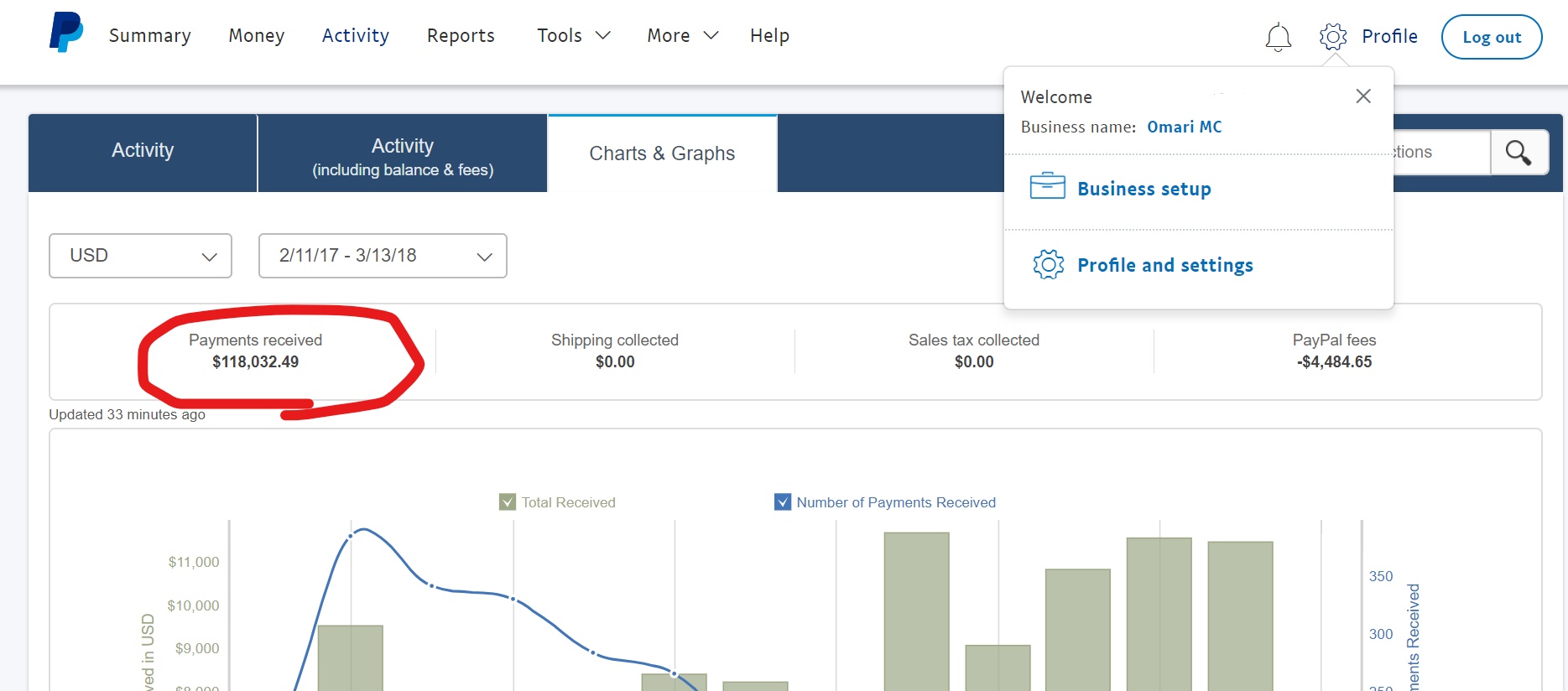This screenshot has height=691, width=1568.
Task: Open Activity in top navigation bar
Action: coord(356,35)
